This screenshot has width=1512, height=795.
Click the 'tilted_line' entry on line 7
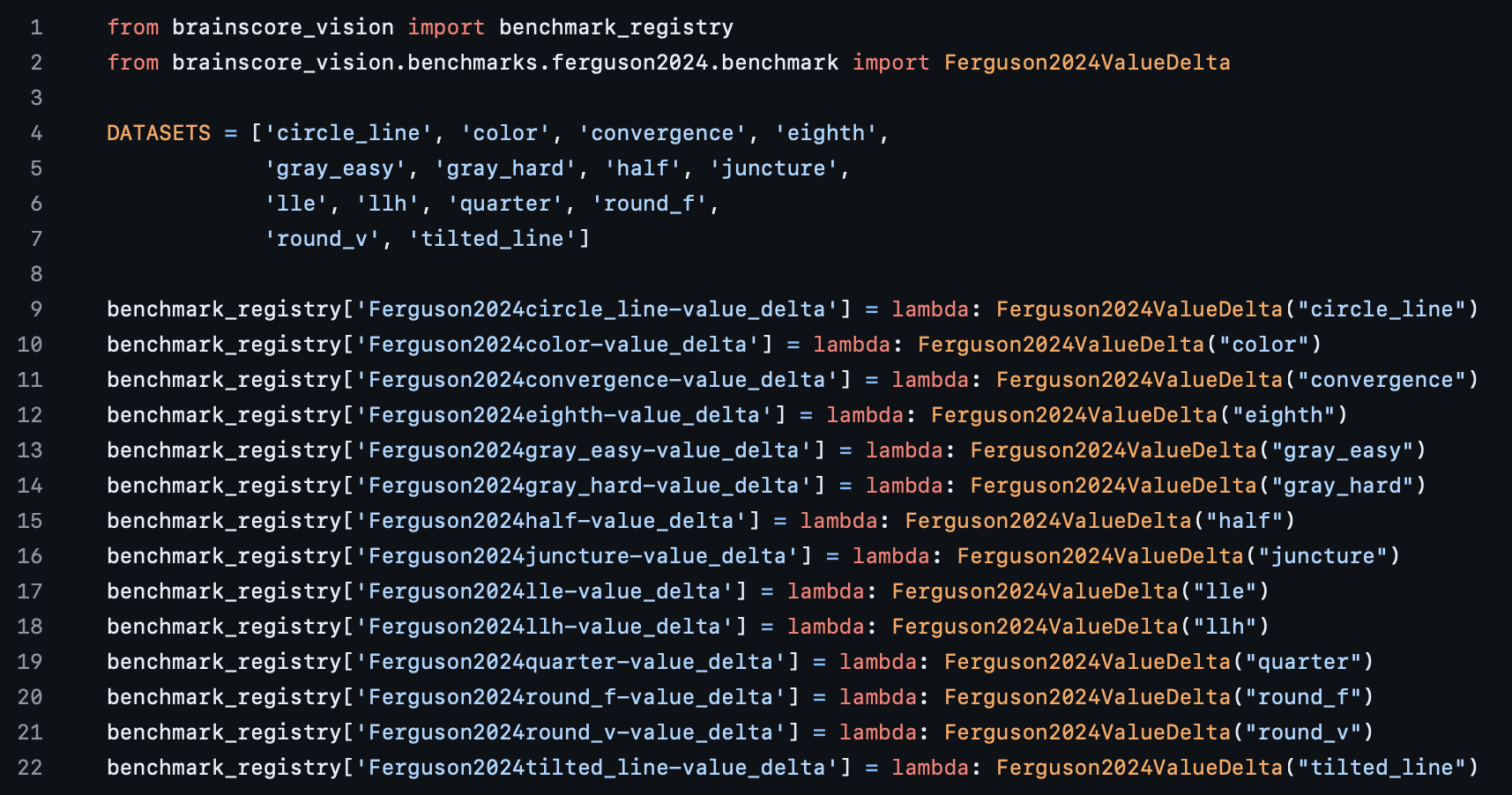tap(493, 239)
